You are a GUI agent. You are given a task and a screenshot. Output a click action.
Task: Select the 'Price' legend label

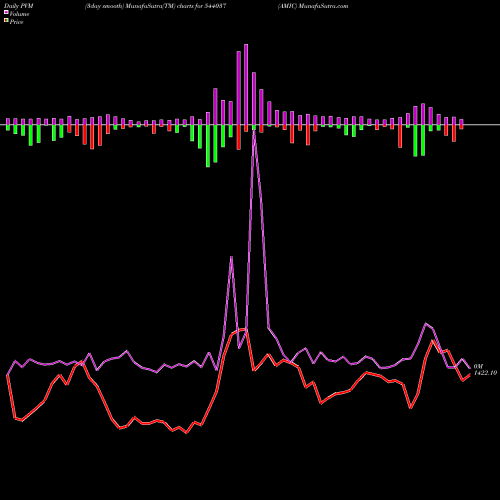pyautogui.click(x=16, y=22)
